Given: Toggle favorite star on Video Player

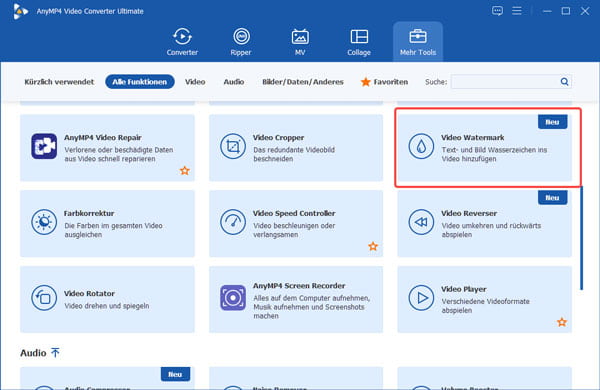Looking at the screenshot, I should click(562, 322).
